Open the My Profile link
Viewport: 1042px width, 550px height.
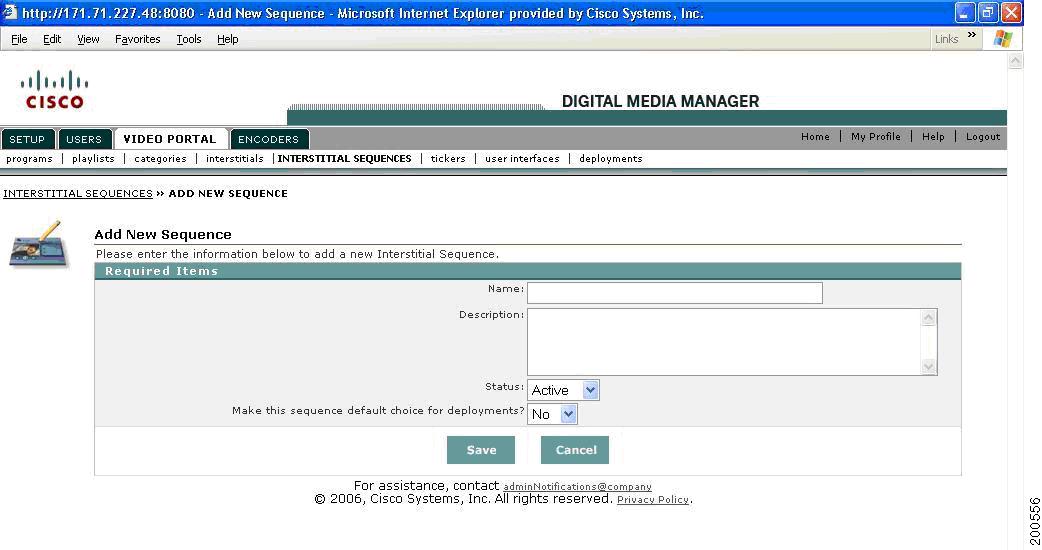point(876,136)
